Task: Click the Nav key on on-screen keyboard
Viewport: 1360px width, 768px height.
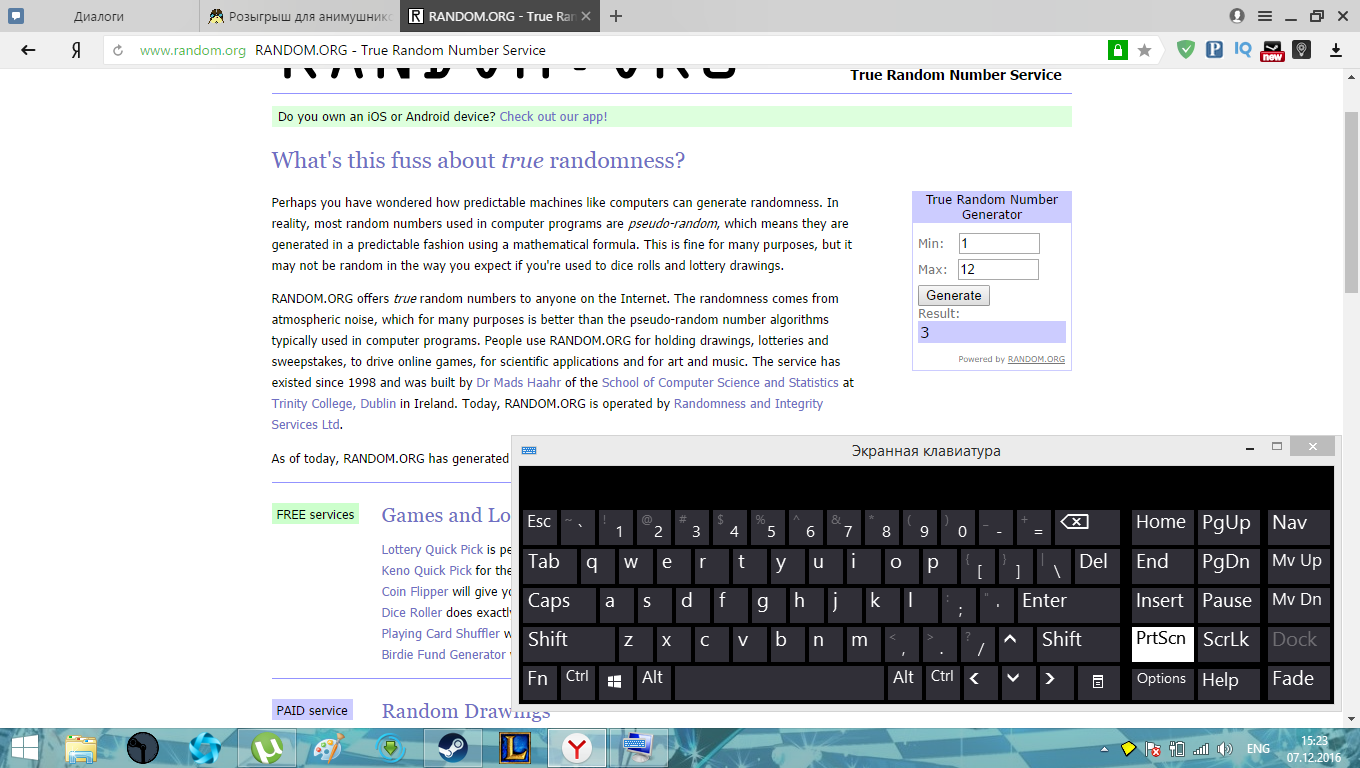Action: click(1299, 527)
